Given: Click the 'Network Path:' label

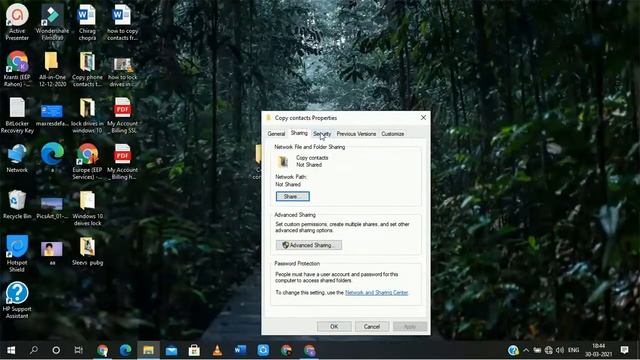Looking at the screenshot, I should (x=291, y=177).
